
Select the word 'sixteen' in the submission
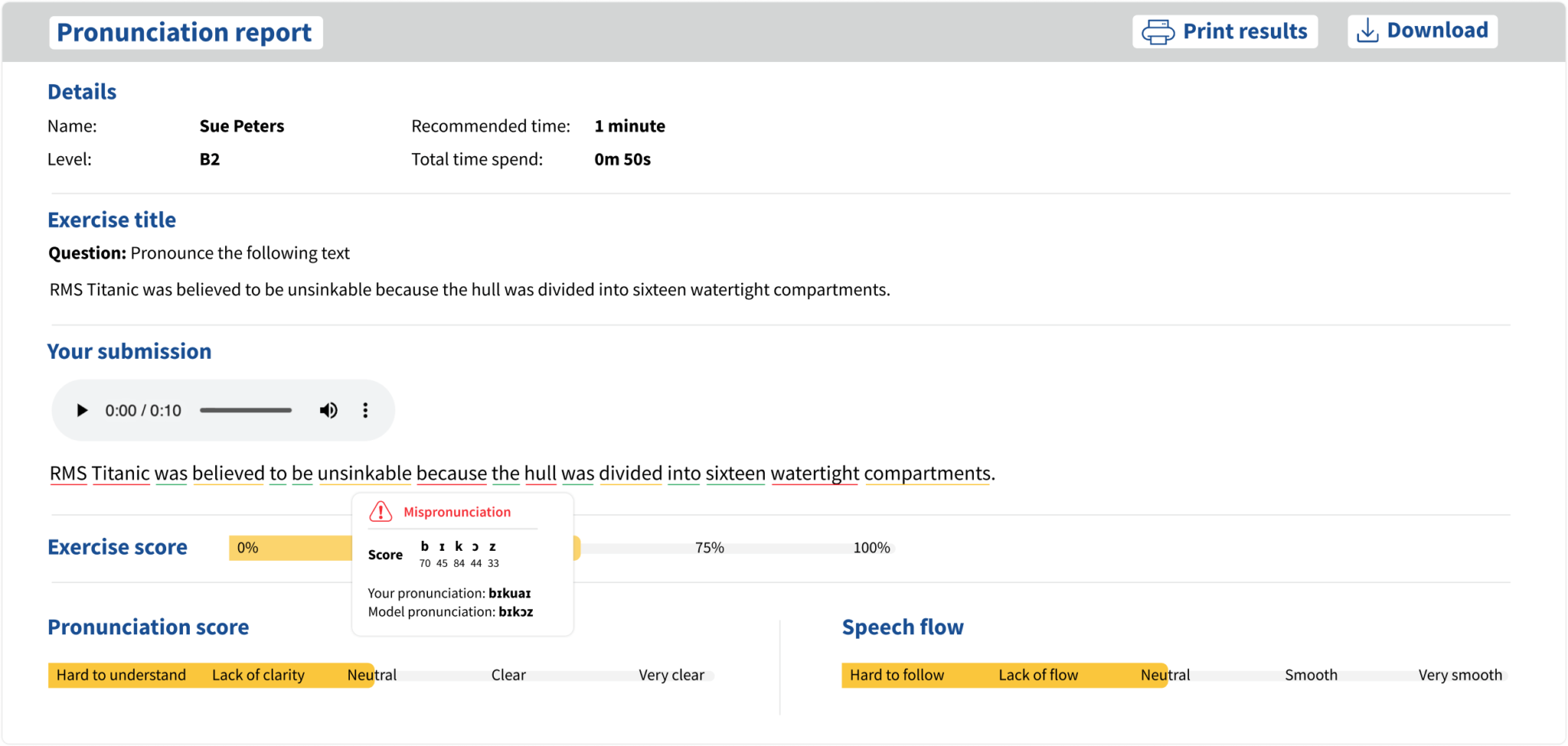[735, 474]
